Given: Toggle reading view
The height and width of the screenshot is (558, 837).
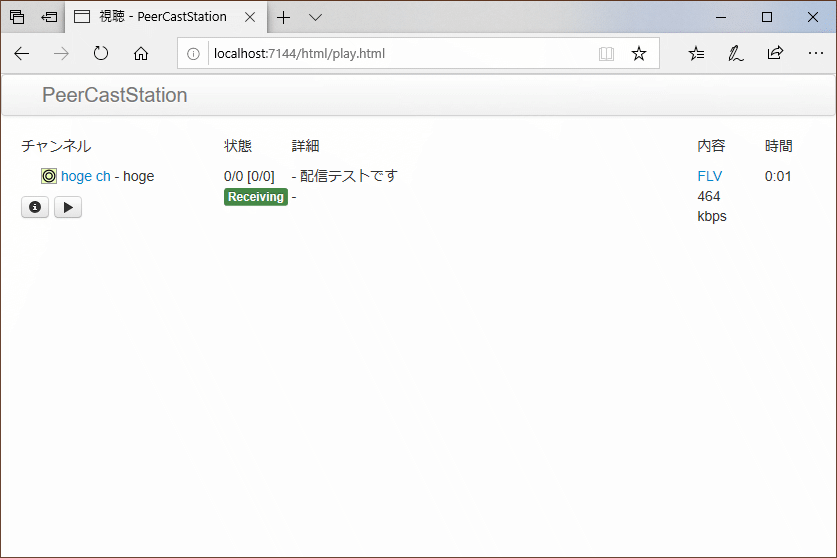Looking at the screenshot, I should pos(606,53).
